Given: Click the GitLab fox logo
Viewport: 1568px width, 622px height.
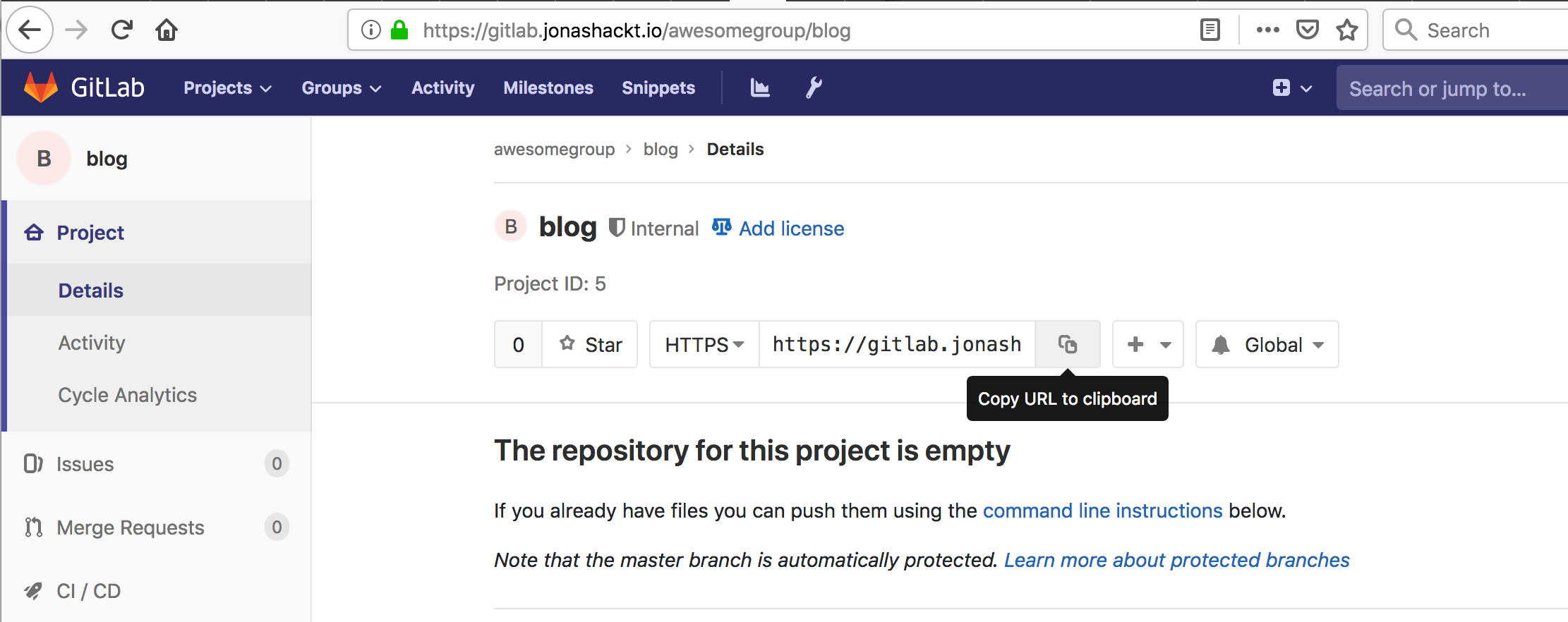Looking at the screenshot, I should coord(41,87).
